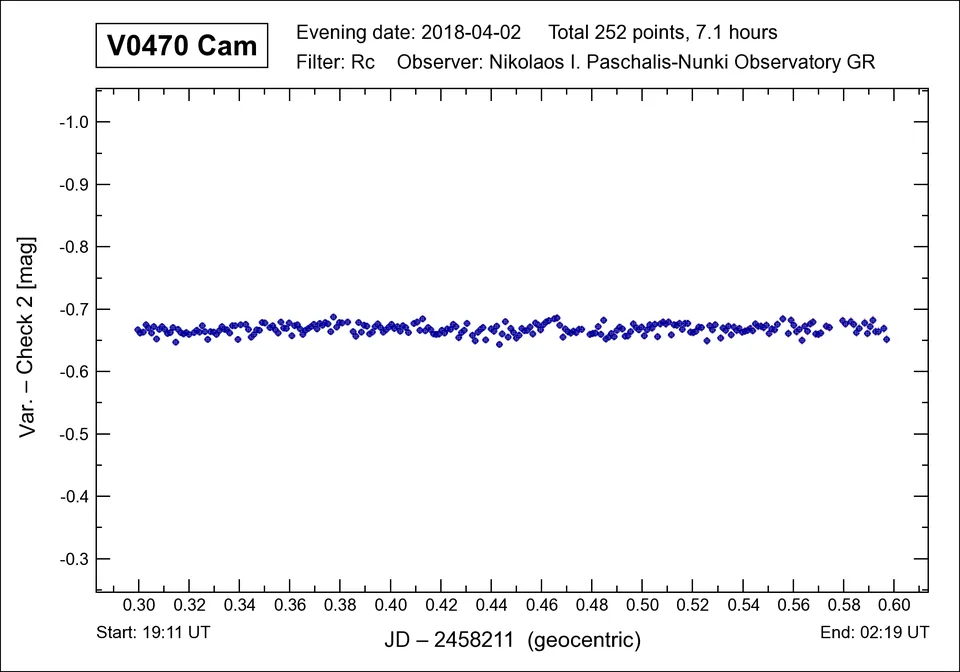Click the x-axis tick label 0.32
The width and height of the screenshot is (960, 672).
click(189, 605)
